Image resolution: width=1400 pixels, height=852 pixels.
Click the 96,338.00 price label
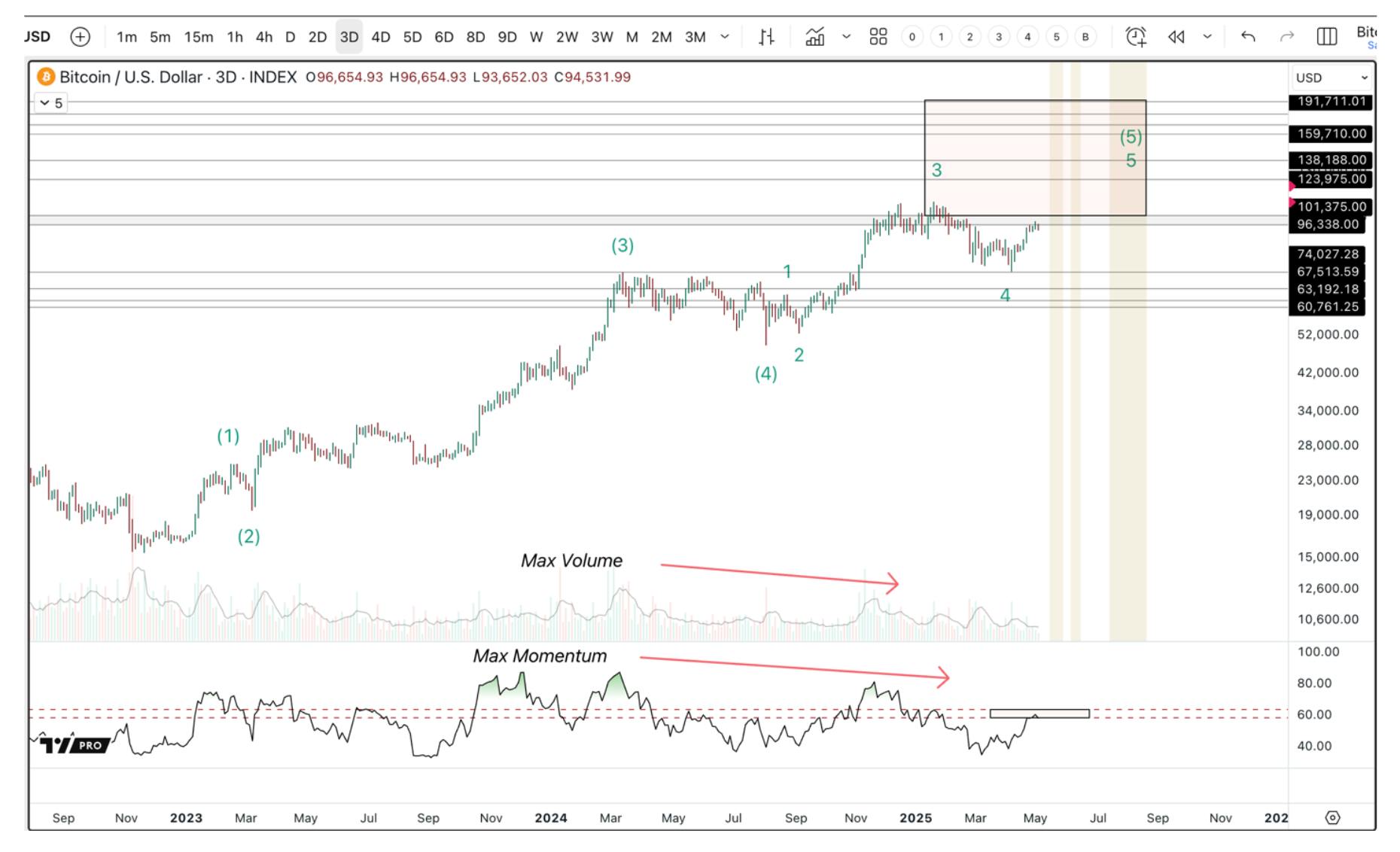coord(1327,224)
